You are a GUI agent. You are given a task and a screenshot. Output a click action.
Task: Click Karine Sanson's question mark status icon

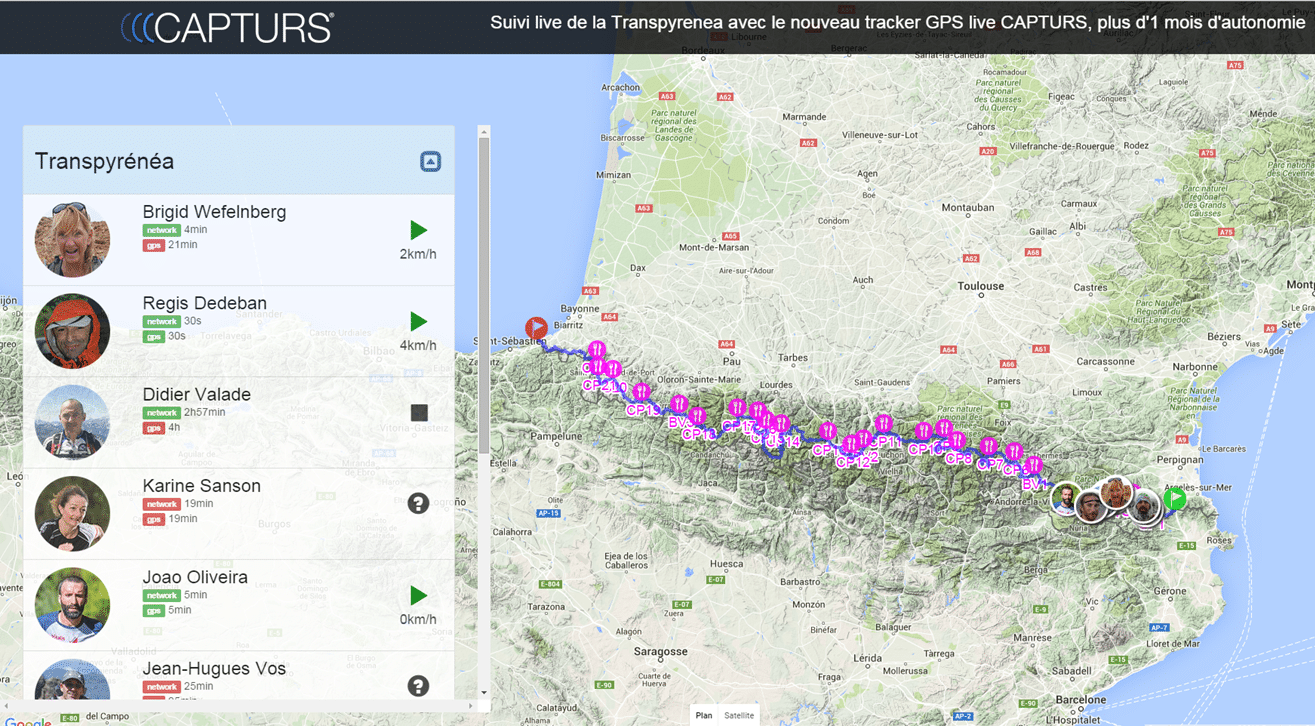coord(418,503)
